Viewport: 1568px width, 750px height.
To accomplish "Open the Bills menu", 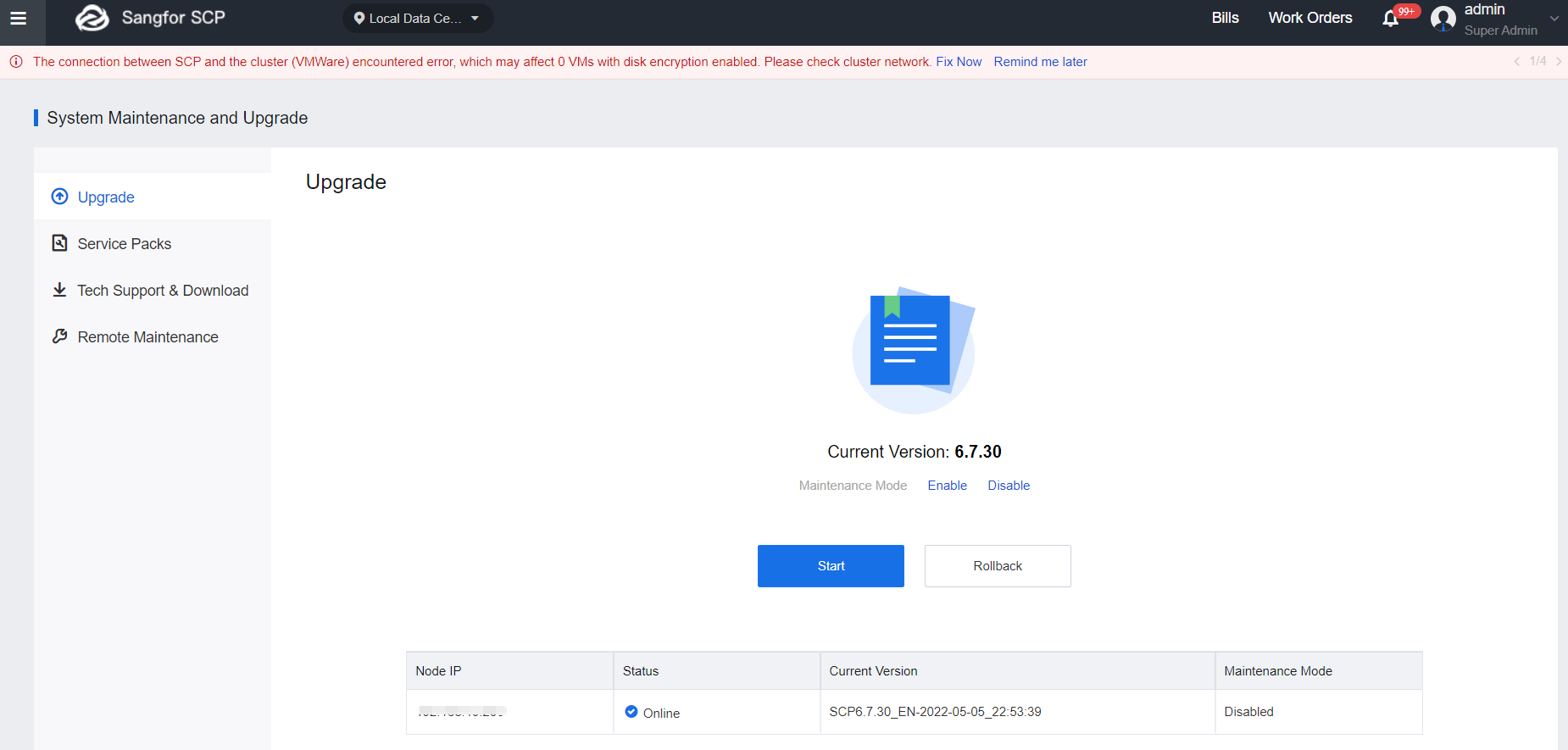I will coord(1225,18).
